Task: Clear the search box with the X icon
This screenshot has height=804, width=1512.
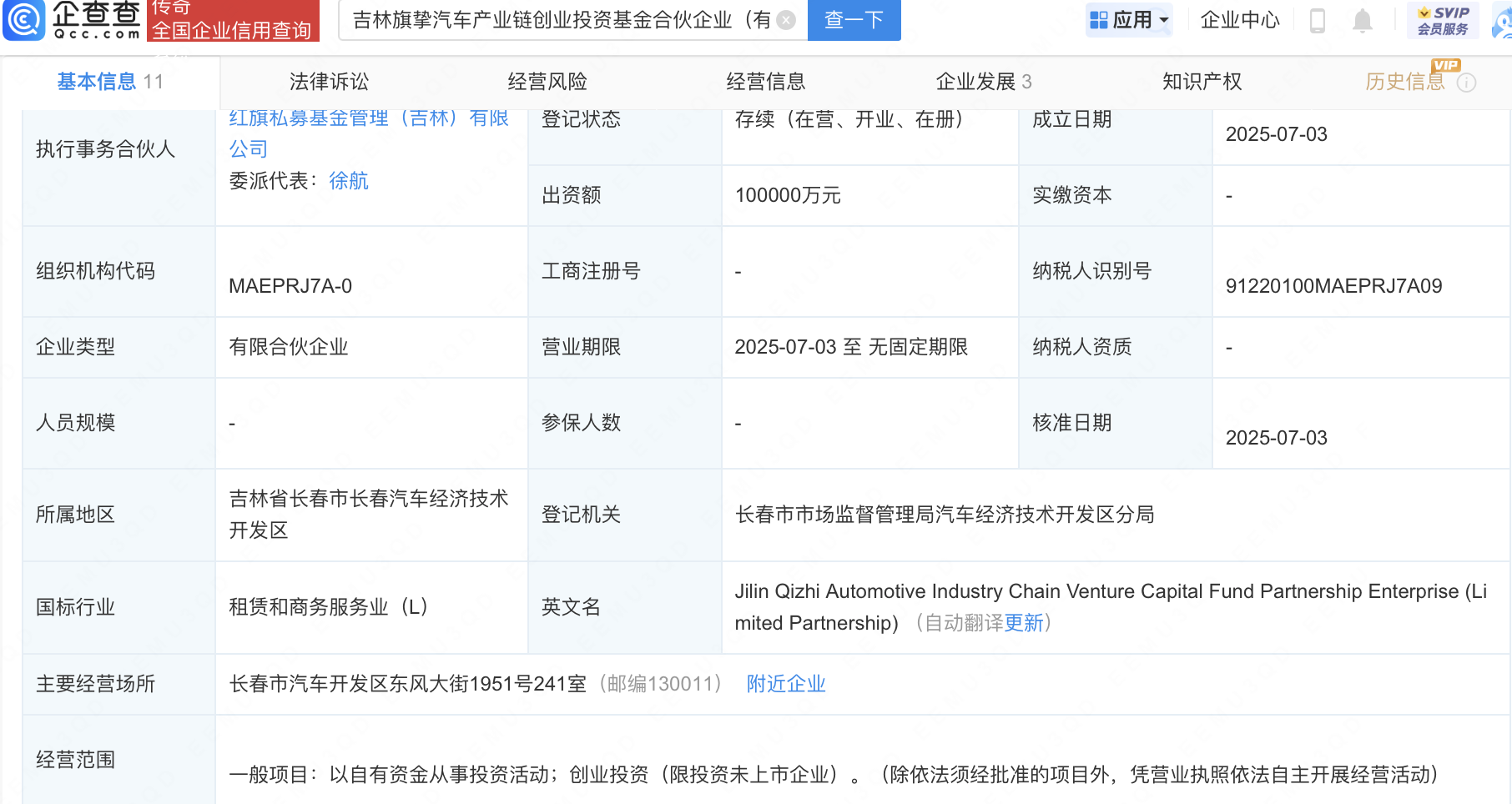Action: pyautogui.click(x=786, y=20)
